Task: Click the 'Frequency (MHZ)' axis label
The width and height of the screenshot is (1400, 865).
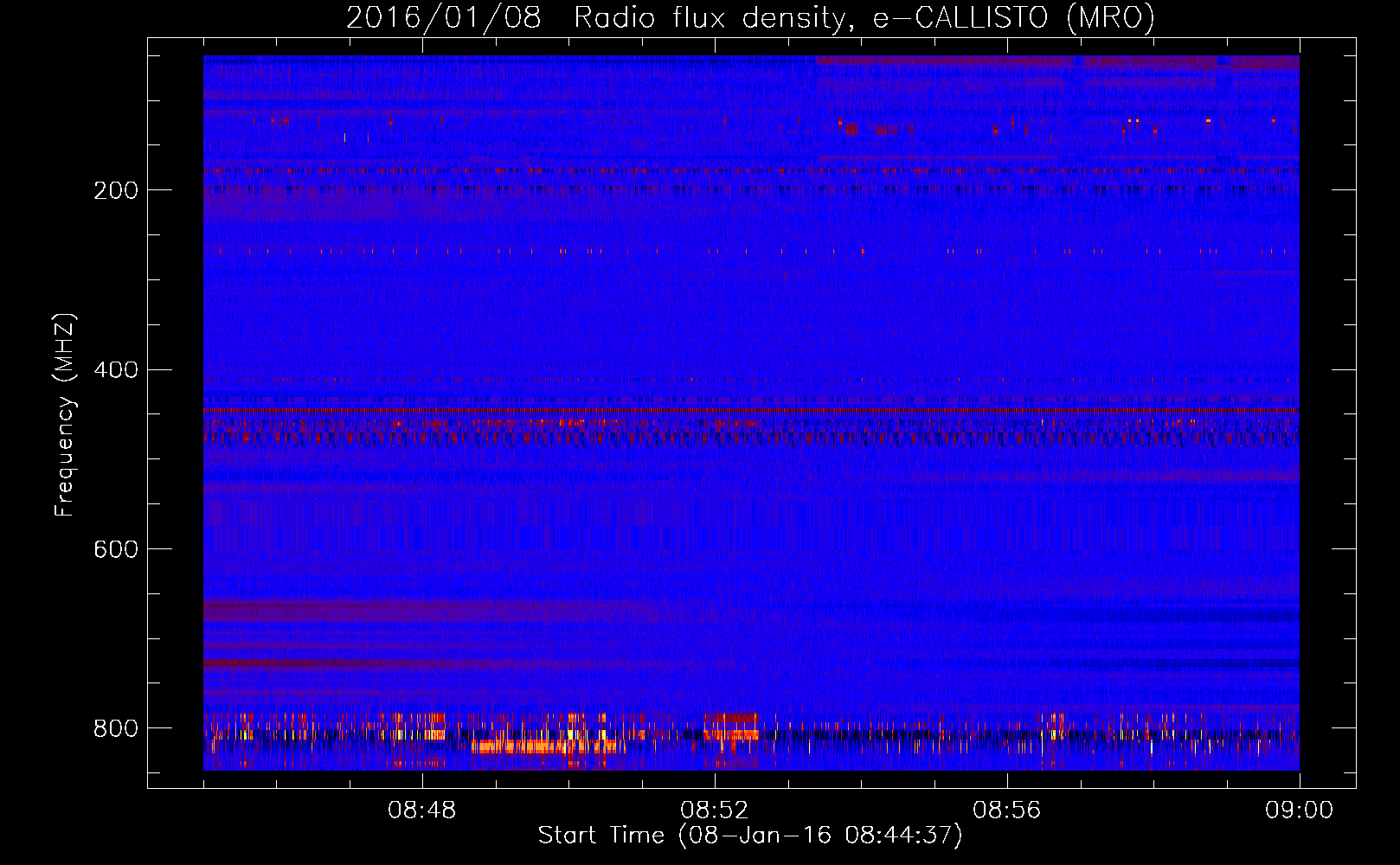Action: (65, 415)
